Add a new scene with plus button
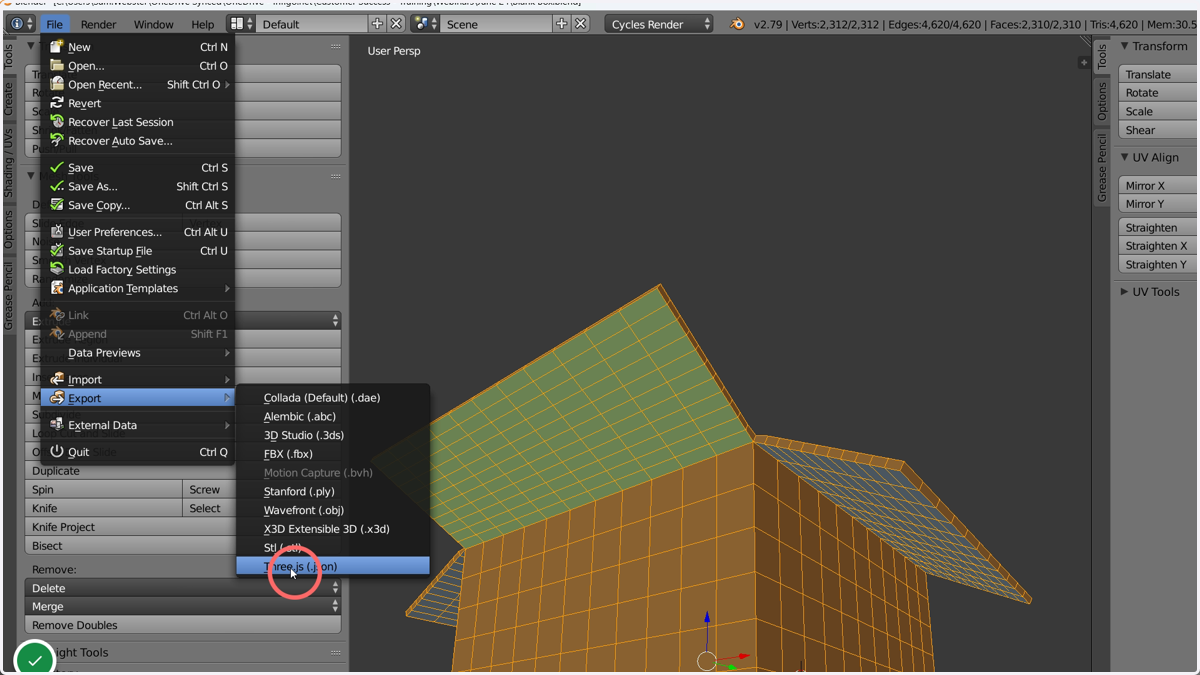 [x=562, y=24]
